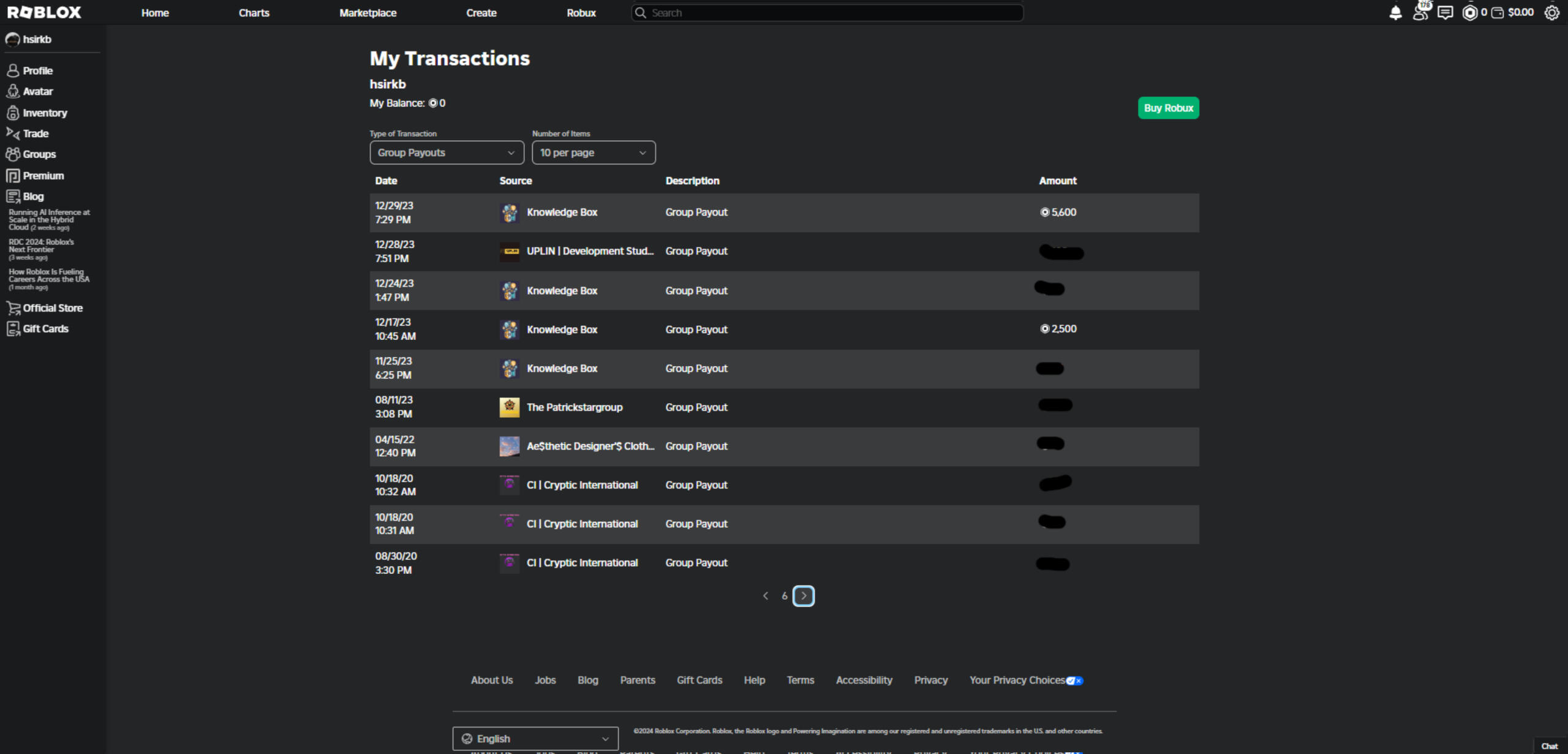
Task: Open the Type of Transaction dropdown
Action: [x=447, y=153]
